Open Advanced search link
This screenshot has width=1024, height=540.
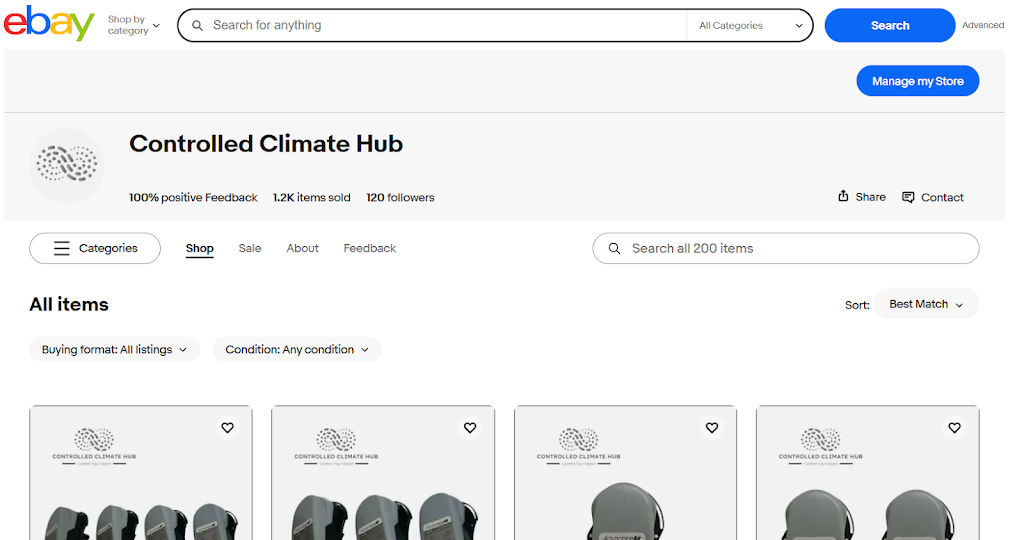click(x=983, y=25)
